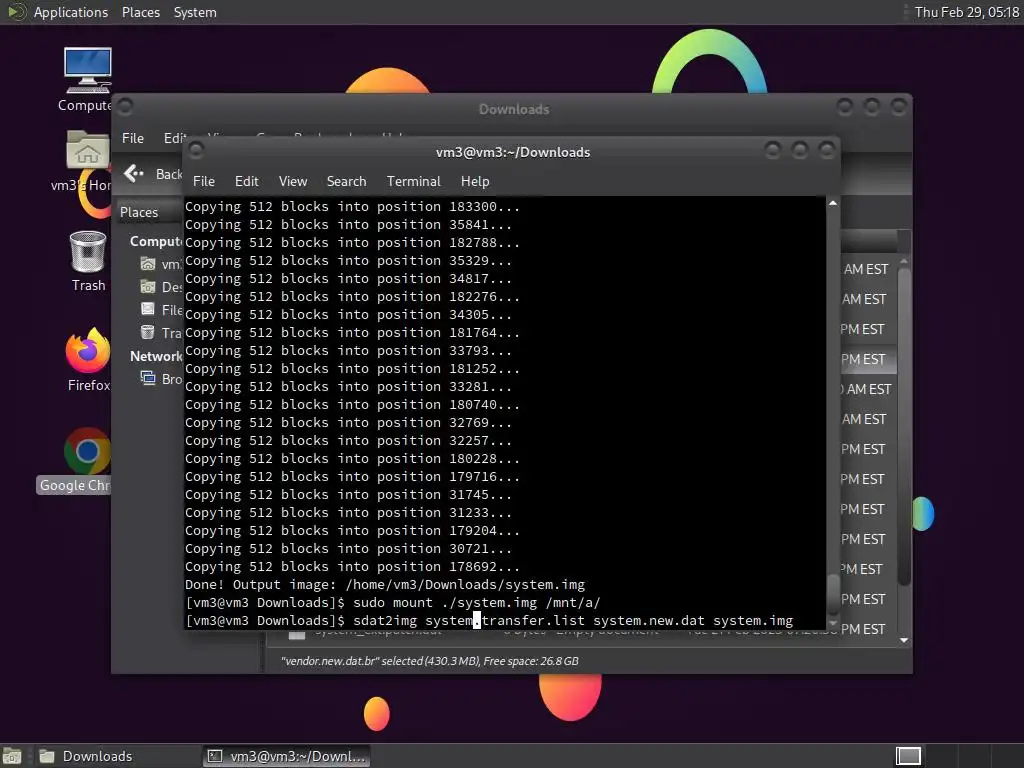Select the Desktop folder icon in sidebar
1024x768 pixels.
[148, 287]
